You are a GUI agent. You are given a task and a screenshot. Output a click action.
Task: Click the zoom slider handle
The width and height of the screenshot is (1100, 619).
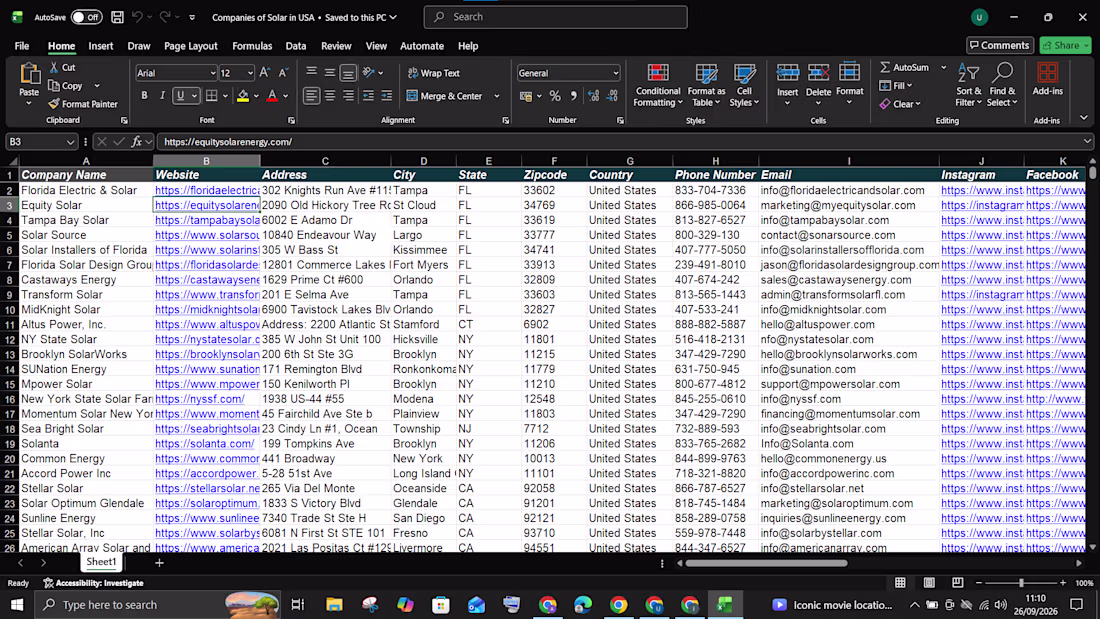point(1021,583)
